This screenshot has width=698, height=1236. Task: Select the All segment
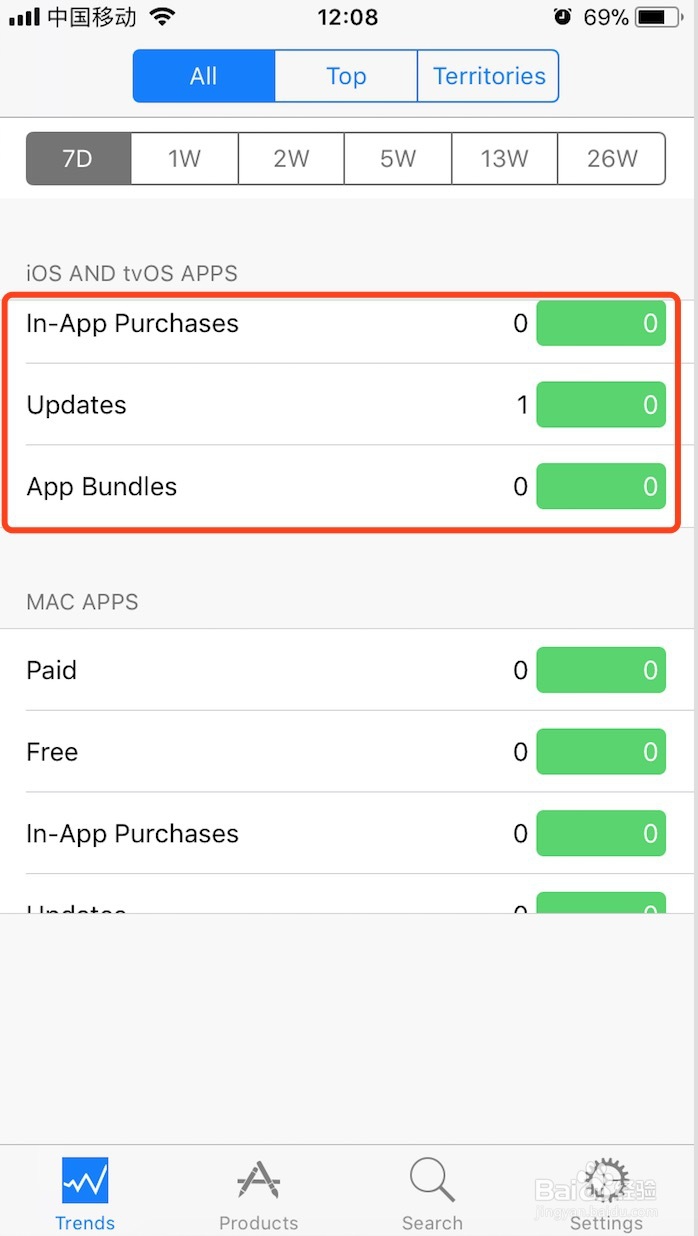coord(204,76)
